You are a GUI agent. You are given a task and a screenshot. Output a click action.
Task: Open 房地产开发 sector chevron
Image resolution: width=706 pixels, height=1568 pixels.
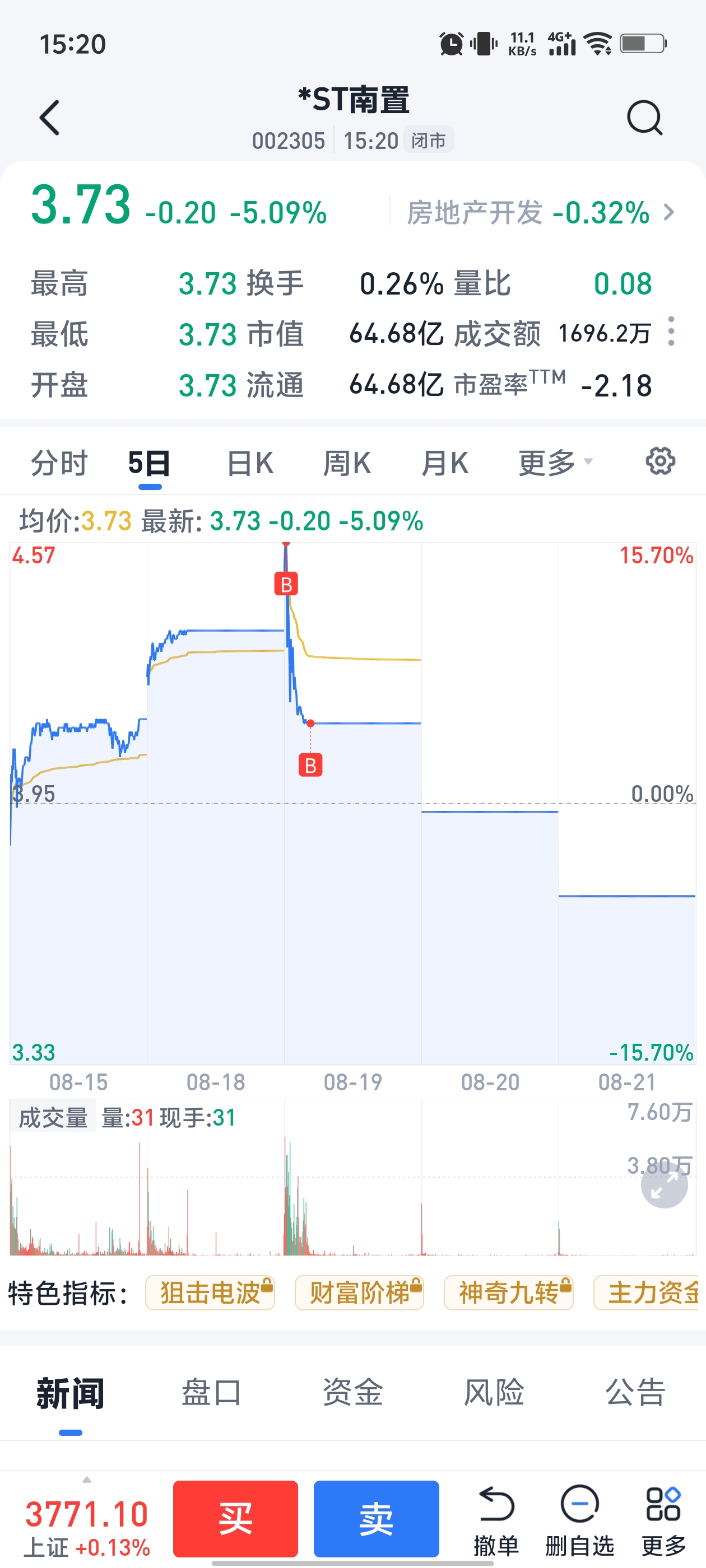pos(669,212)
